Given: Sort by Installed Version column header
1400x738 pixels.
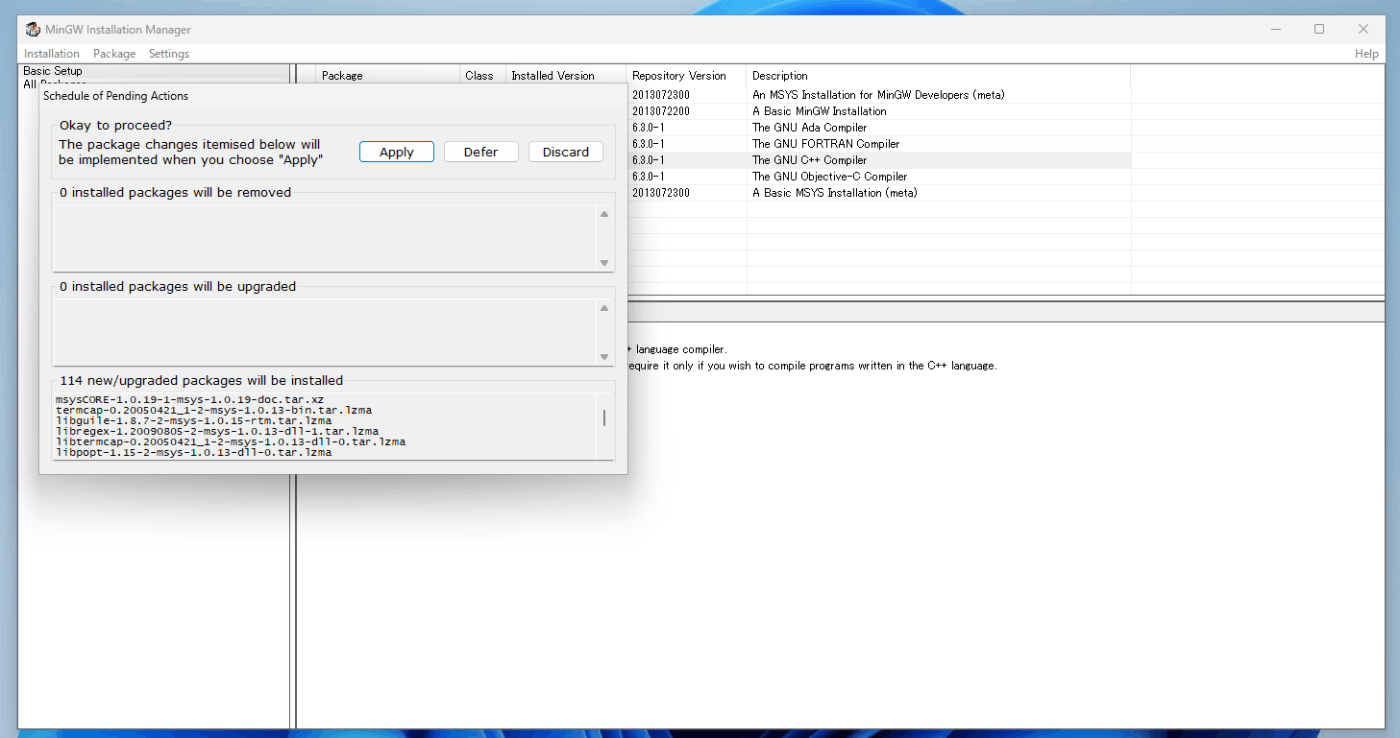Looking at the screenshot, I should tap(566, 76).
